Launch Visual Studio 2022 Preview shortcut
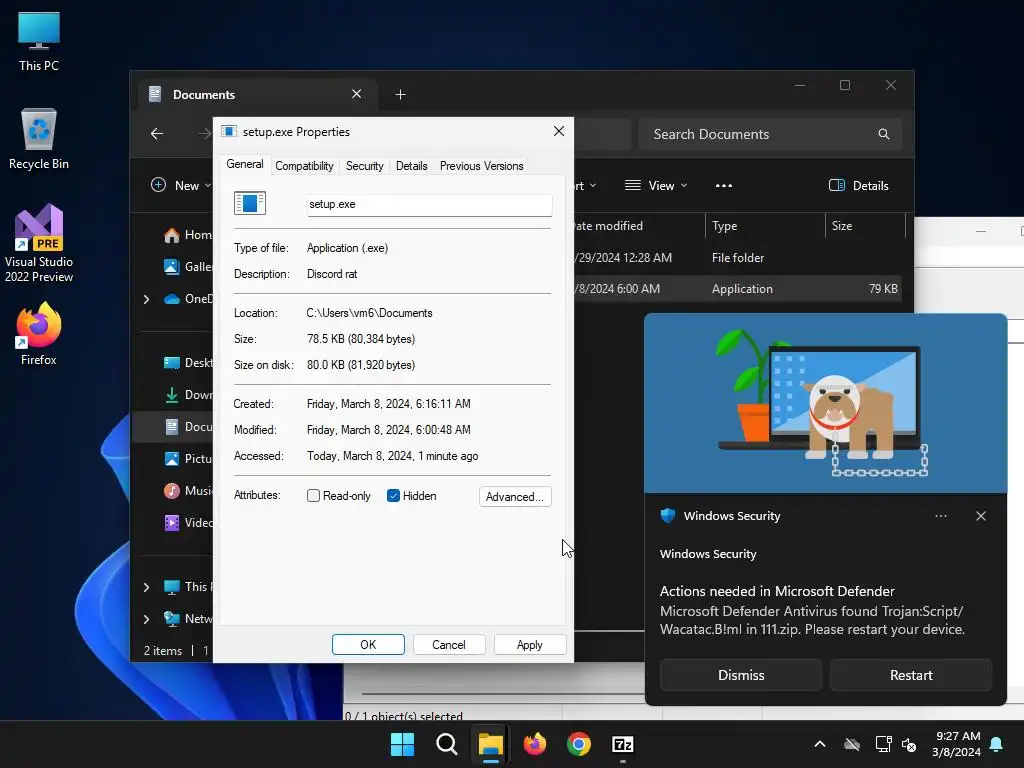 pyautogui.click(x=39, y=244)
